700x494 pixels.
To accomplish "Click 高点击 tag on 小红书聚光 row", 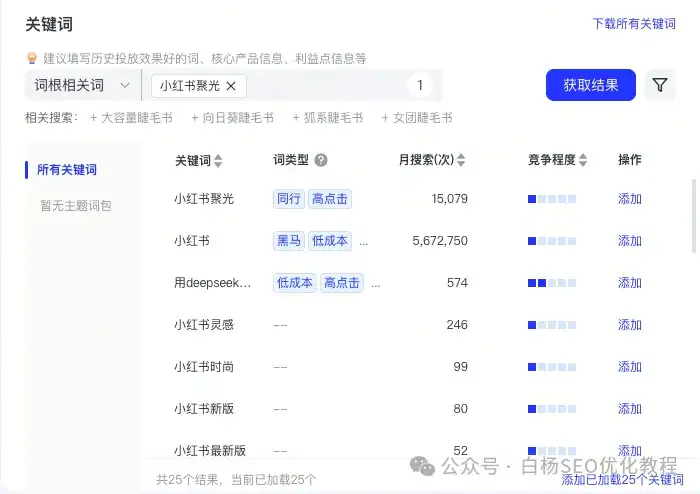I will [x=329, y=199].
